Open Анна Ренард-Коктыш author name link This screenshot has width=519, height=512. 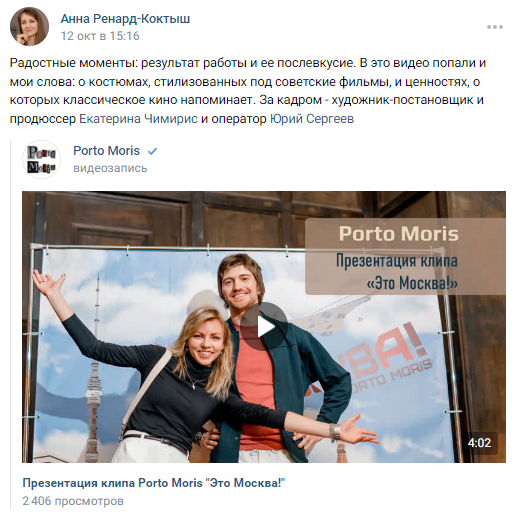tap(125, 19)
